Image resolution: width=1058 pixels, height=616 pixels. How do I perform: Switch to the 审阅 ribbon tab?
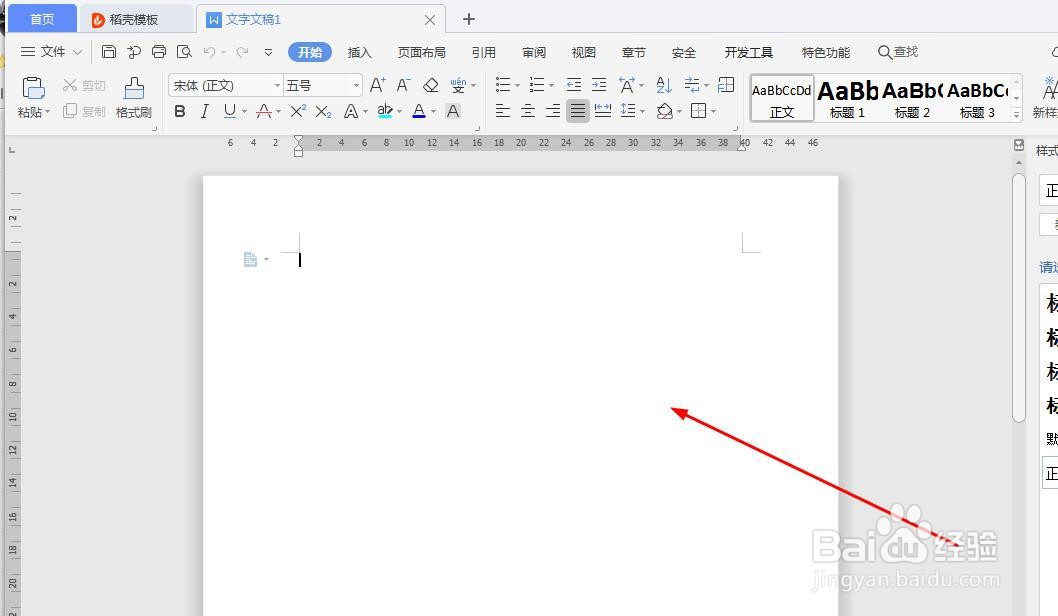pyautogui.click(x=534, y=52)
